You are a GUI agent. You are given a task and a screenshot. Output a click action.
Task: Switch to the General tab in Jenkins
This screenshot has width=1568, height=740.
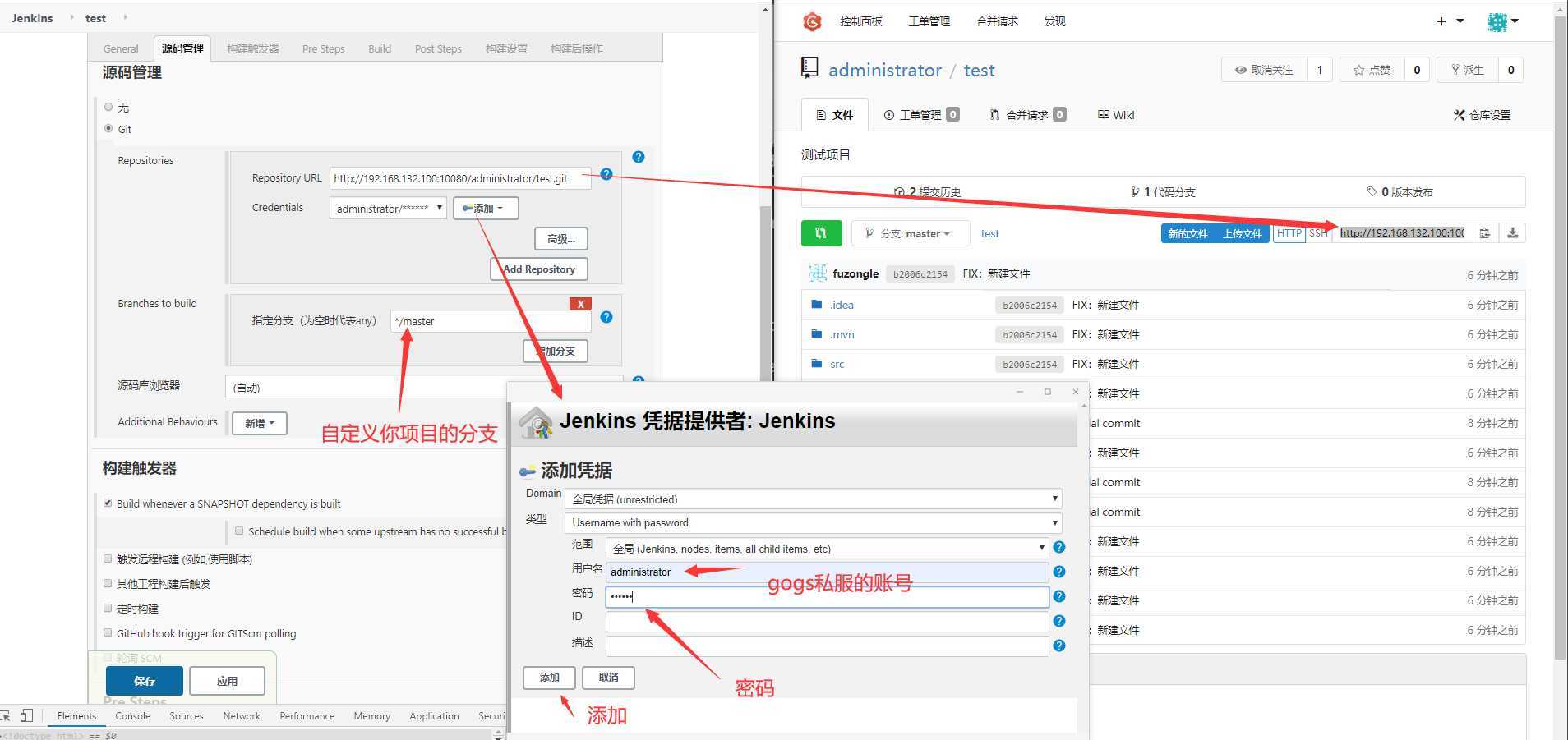pyautogui.click(x=121, y=48)
